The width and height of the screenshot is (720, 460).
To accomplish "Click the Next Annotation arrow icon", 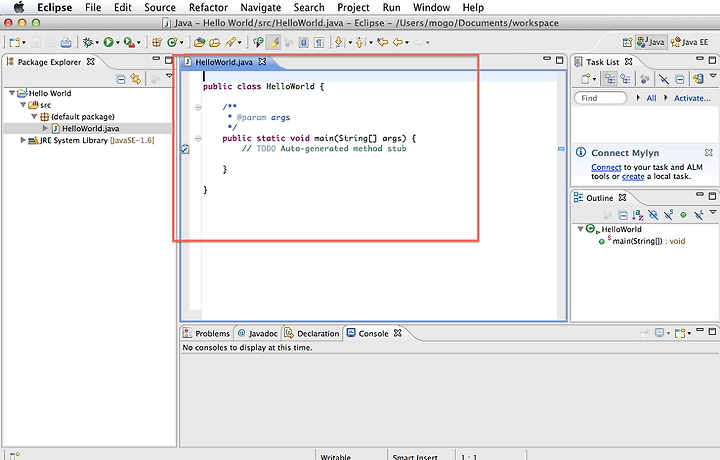I will pos(339,43).
